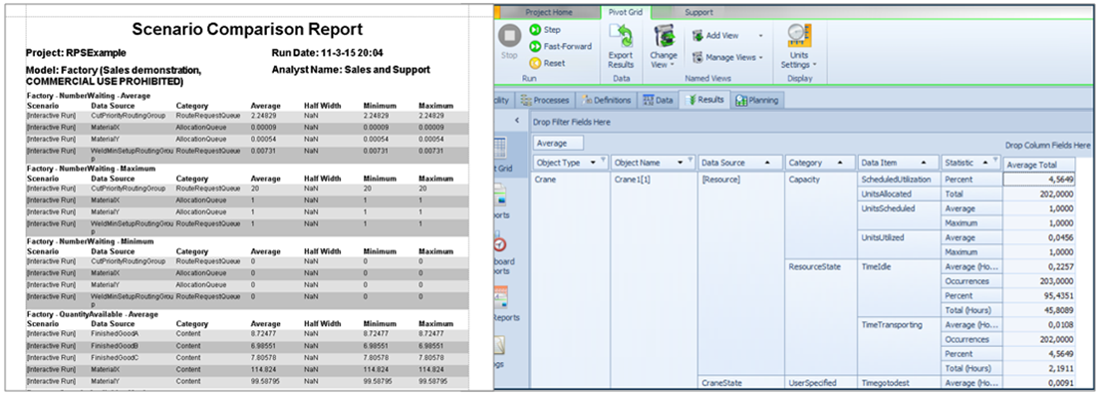Switch to the Project Home ribbon tab

point(549,12)
